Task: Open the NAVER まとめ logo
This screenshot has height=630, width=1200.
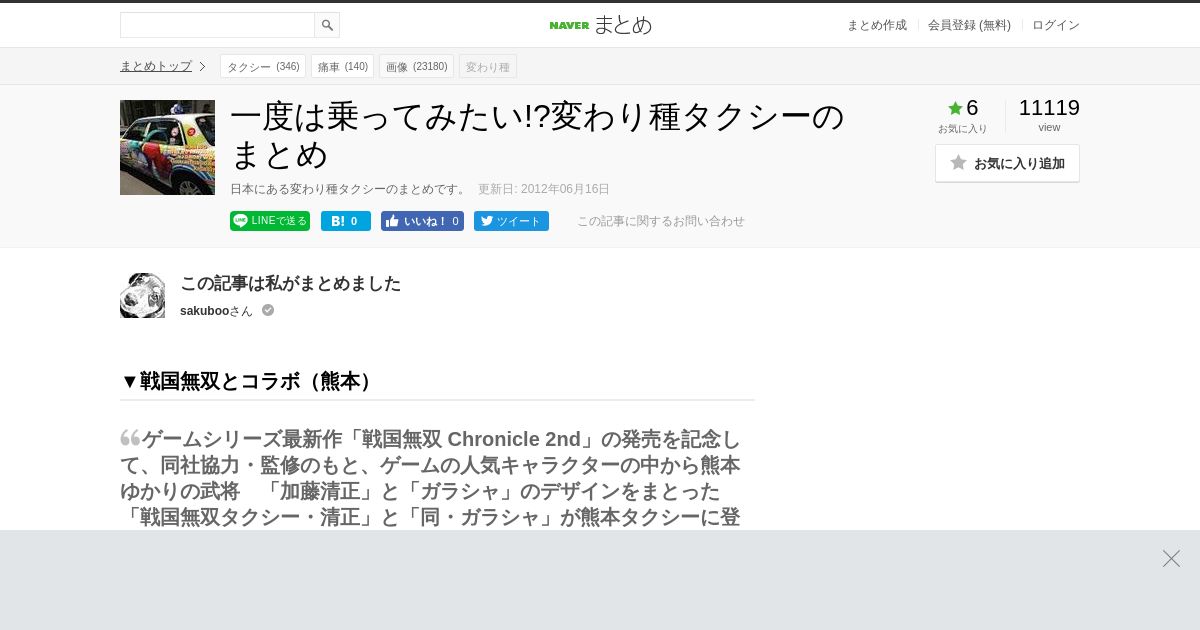Action: (x=600, y=25)
